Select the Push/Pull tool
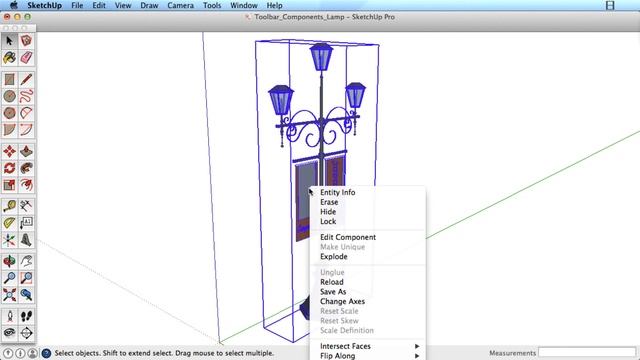This screenshot has width=640, height=360. click(27, 151)
